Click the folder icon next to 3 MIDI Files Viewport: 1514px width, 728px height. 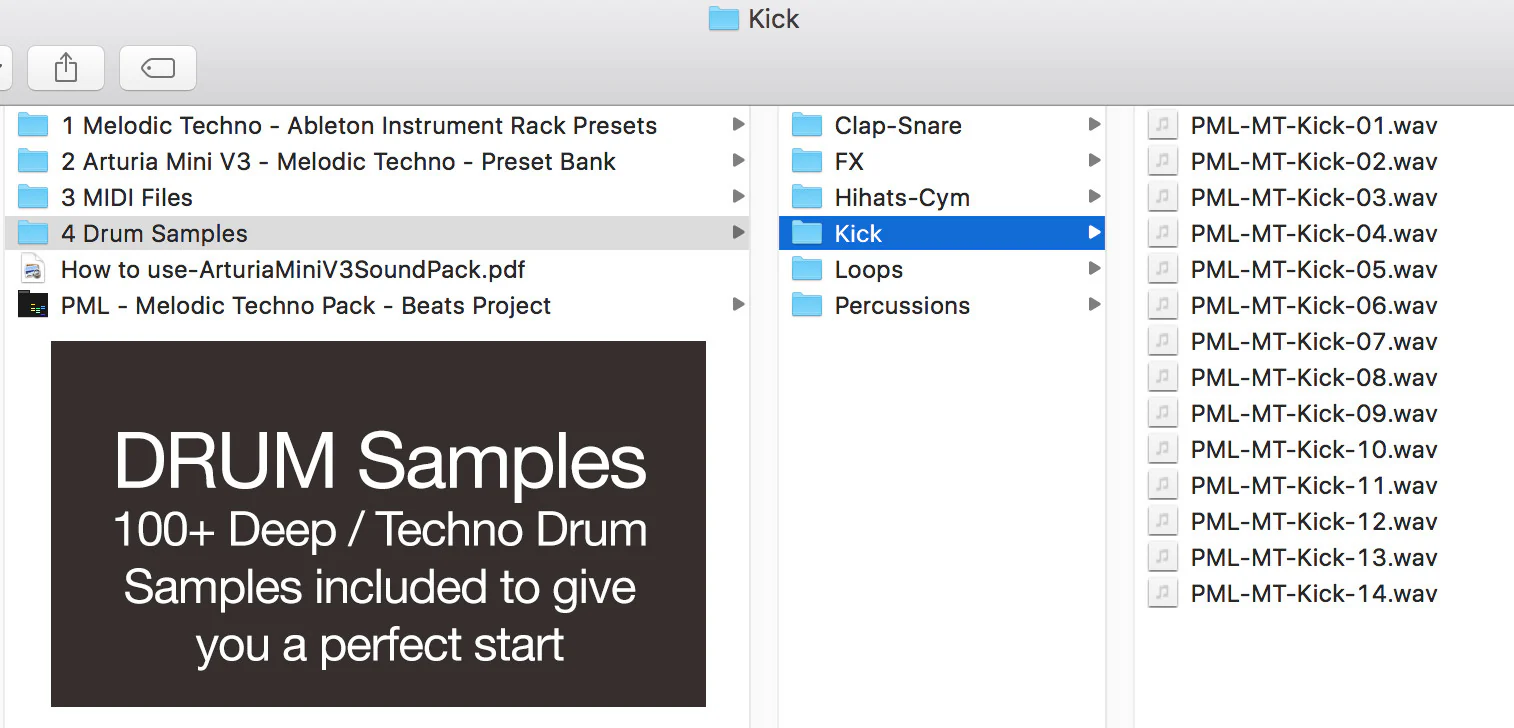pos(33,197)
